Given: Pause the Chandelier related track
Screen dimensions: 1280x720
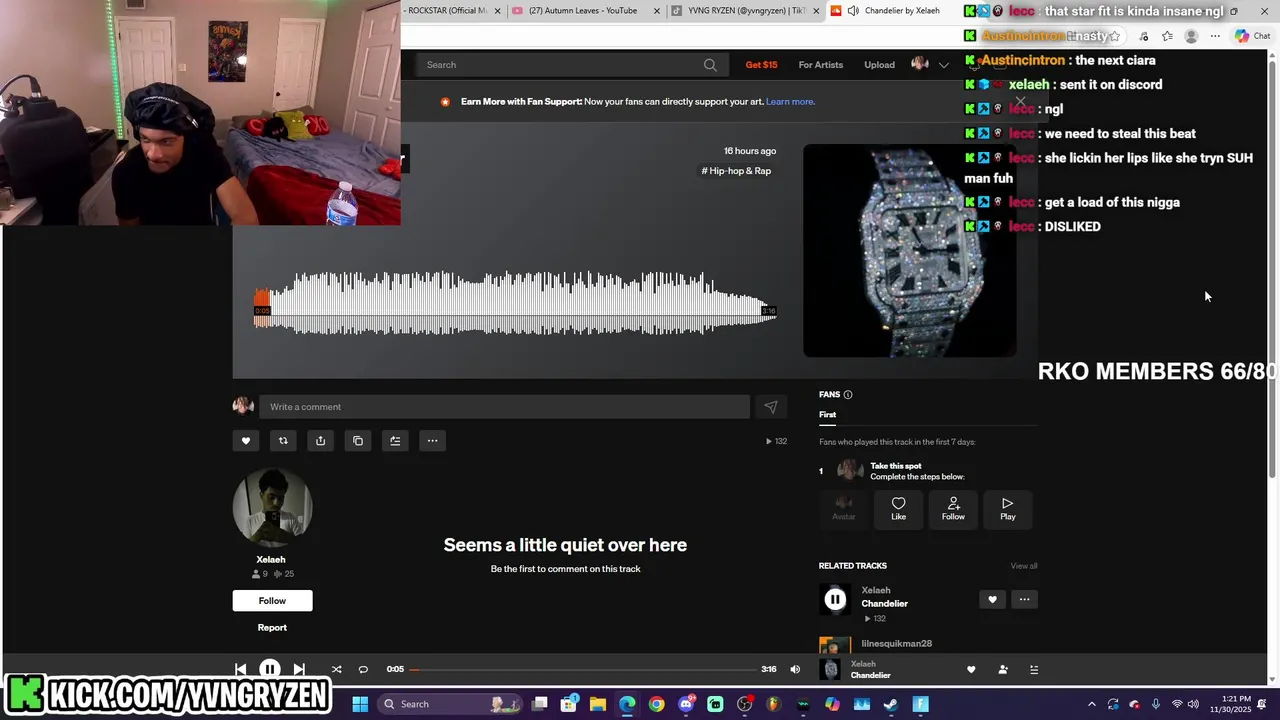Looking at the screenshot, I should 835,600.
